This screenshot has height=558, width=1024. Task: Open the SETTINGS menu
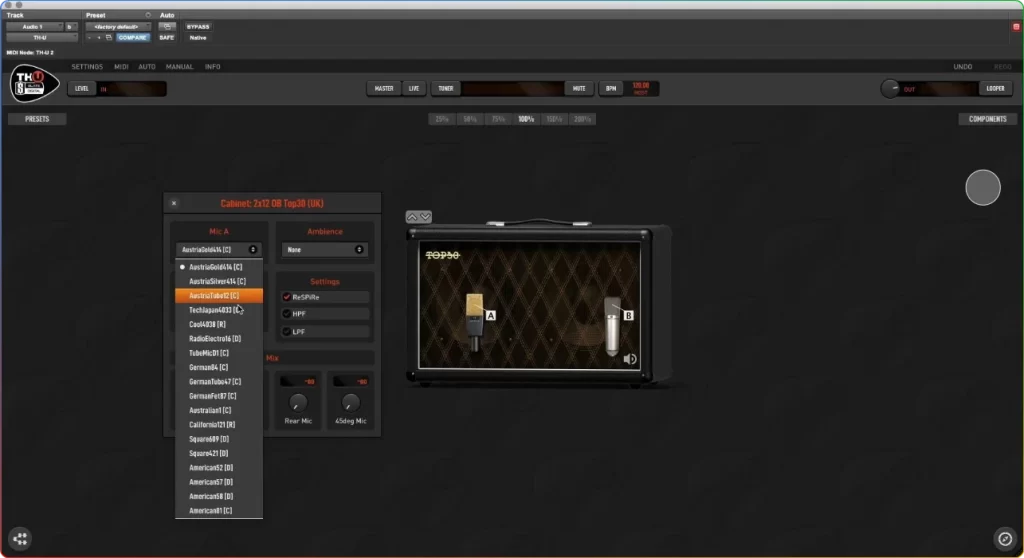[87, 67]
